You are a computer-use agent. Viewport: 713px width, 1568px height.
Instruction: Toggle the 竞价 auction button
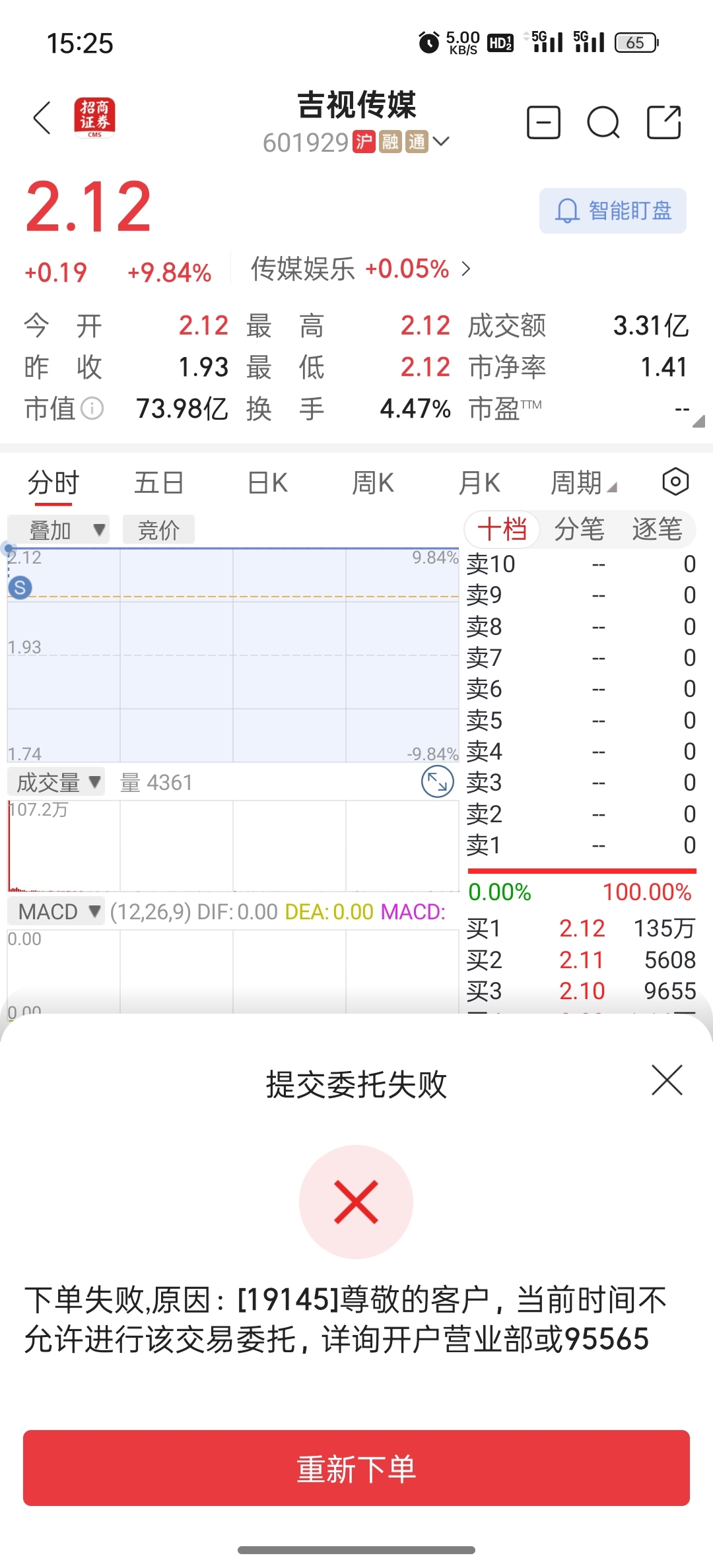[x=158, y=529]
